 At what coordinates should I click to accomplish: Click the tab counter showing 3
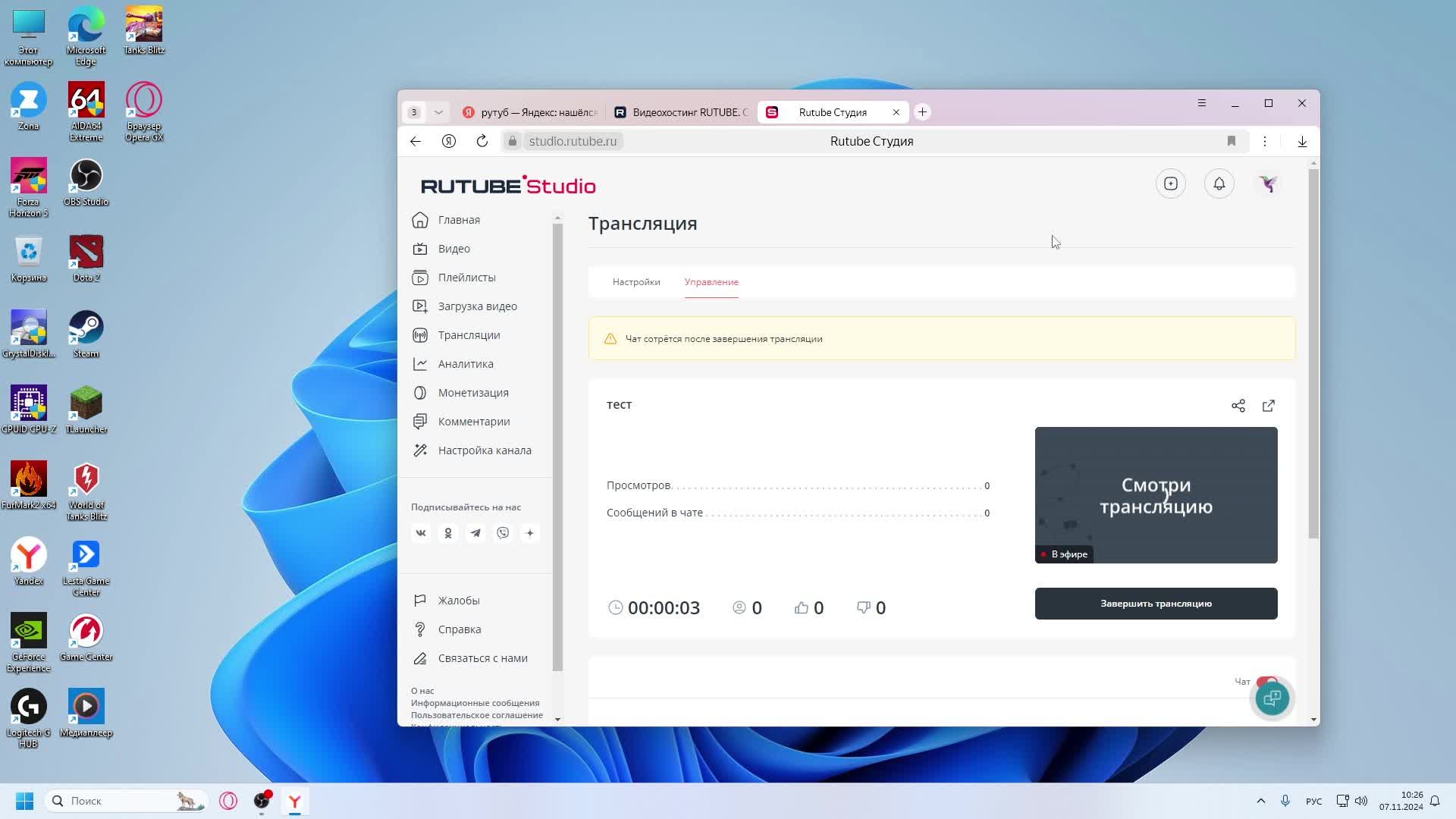pyautogui.click(x=414, y=112)
